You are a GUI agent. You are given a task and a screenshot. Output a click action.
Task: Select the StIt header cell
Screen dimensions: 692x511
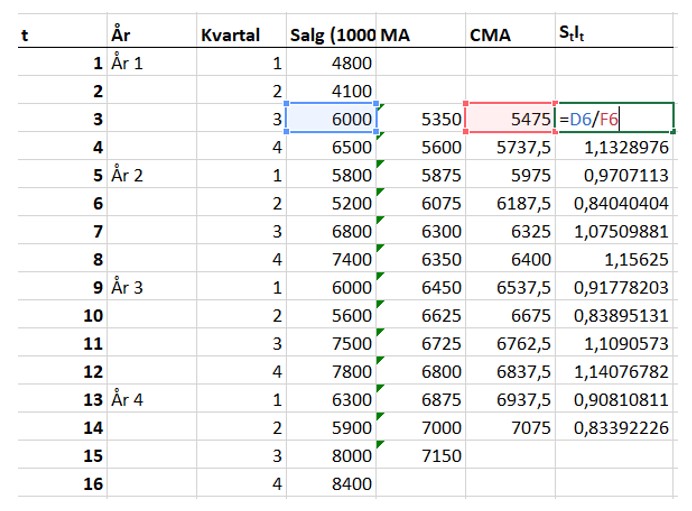tap(614, 35)
